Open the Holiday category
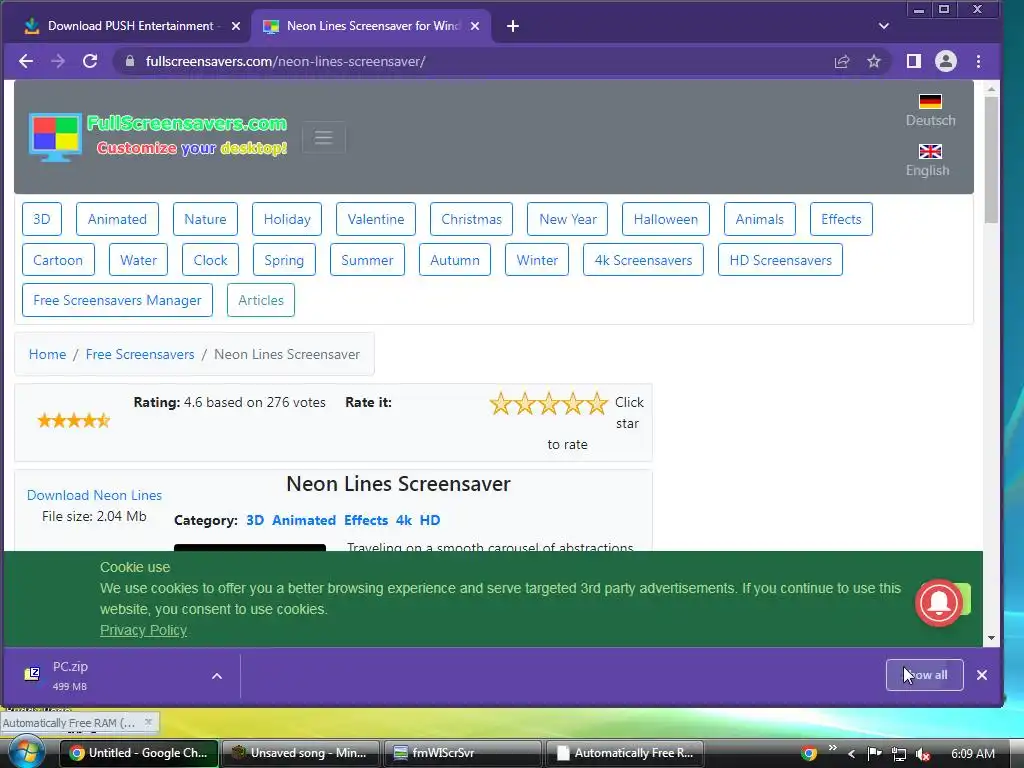 coord(287,219)
